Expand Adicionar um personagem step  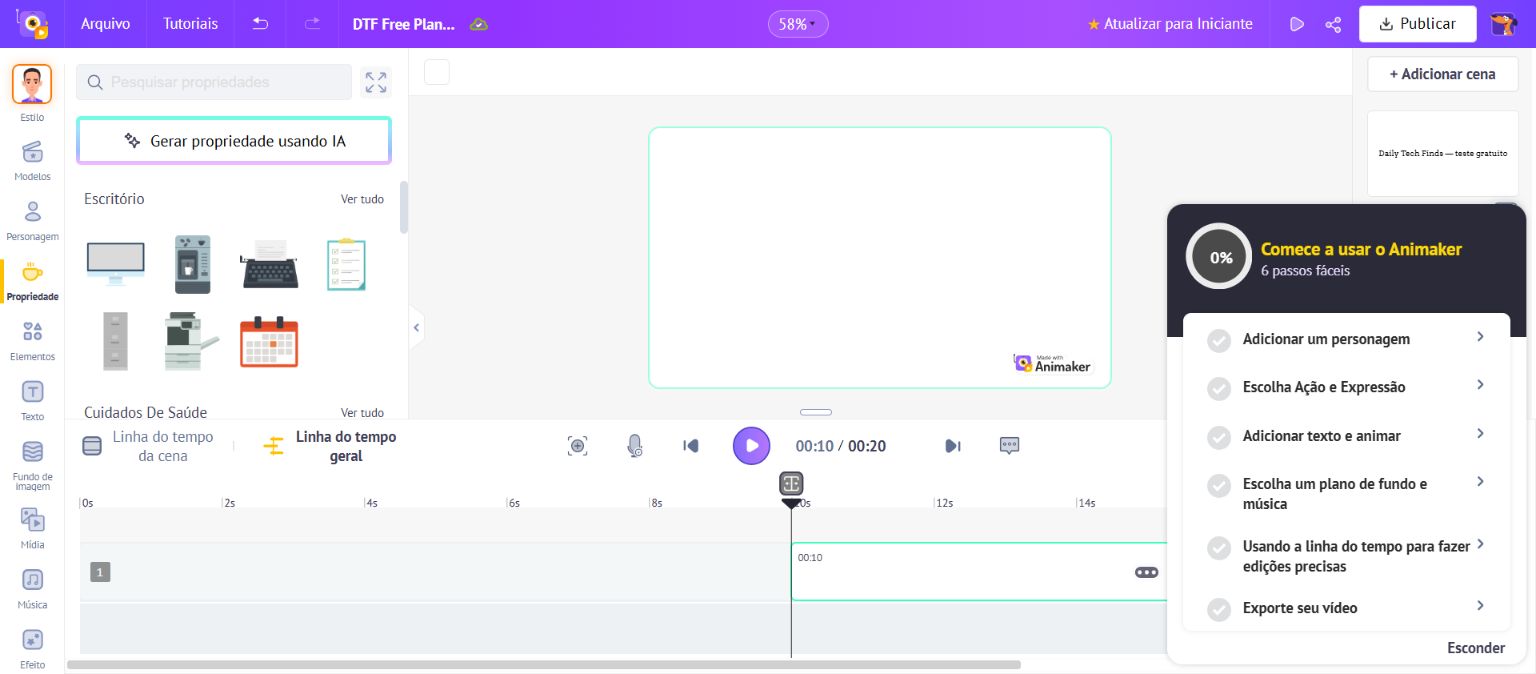[1346, 339]
